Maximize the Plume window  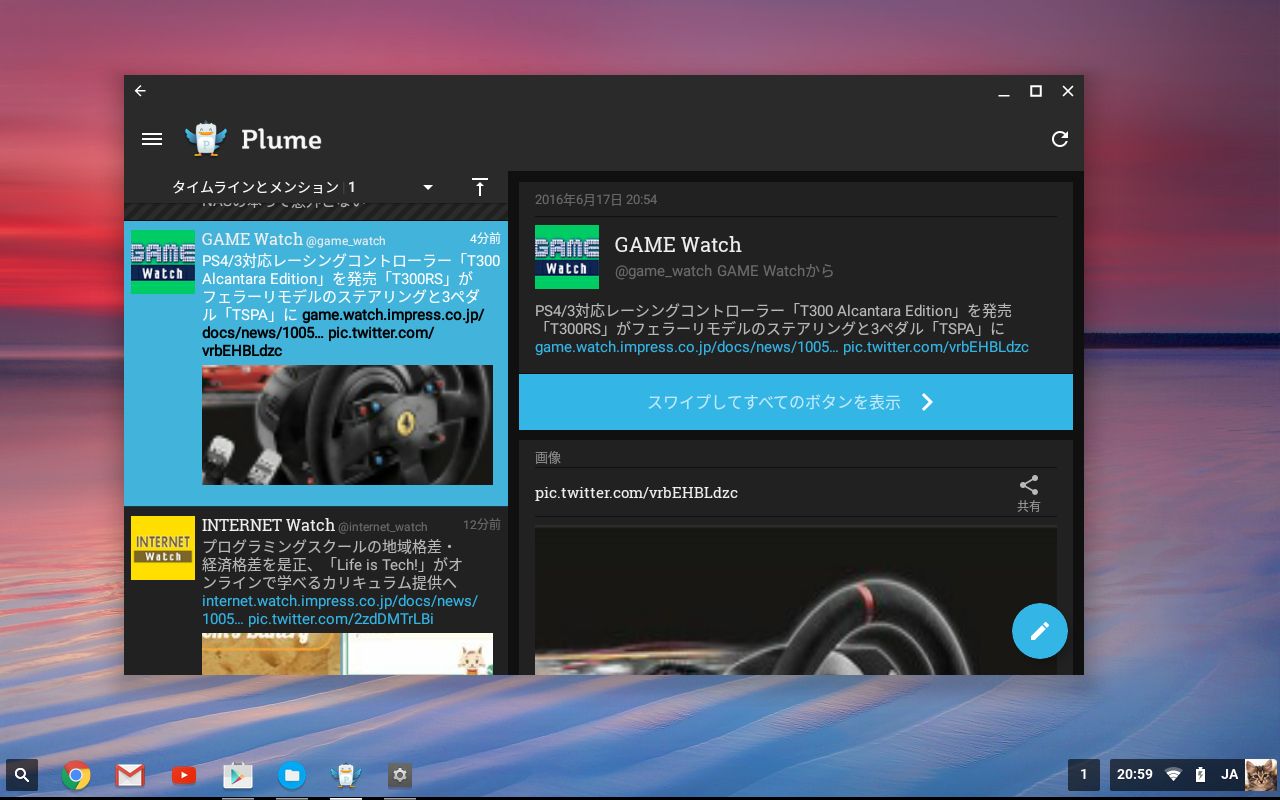1036,91
